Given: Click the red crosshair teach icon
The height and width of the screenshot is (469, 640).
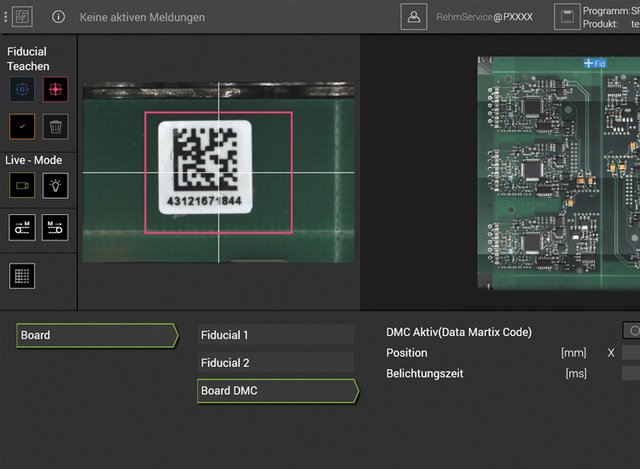Looking at the screenshot, I should pyautogui.click(x=56, y=90).
